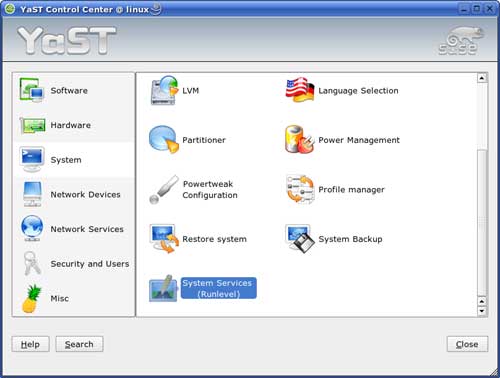Click the Misc pineapple icon
The image size is (500, 378).
tap(31, 299)
